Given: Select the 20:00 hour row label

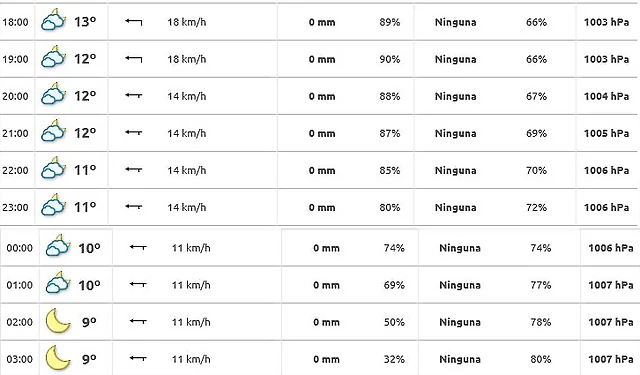Looking at the screenshot, I should click(16, 96).
